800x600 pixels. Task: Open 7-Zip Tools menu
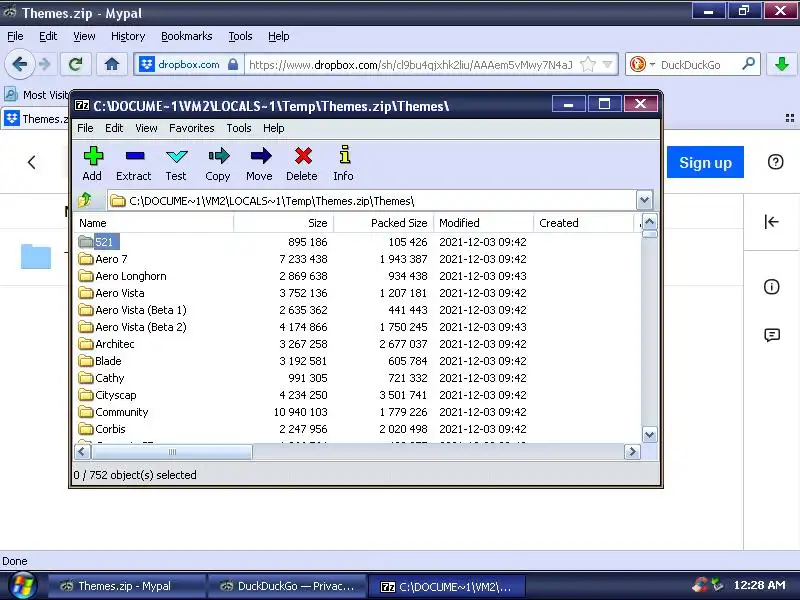point(239,128)
